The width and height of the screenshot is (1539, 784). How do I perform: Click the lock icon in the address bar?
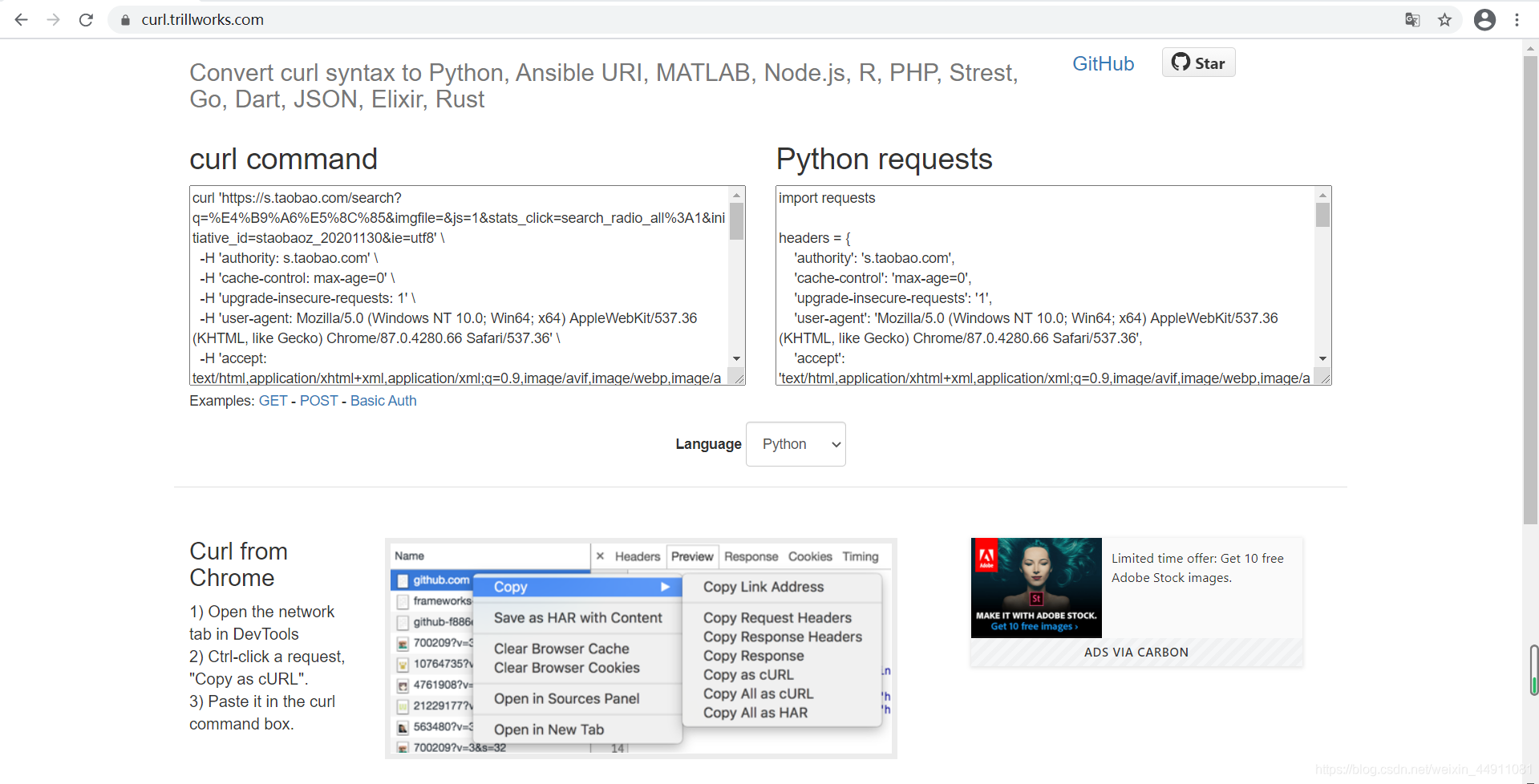125,20
